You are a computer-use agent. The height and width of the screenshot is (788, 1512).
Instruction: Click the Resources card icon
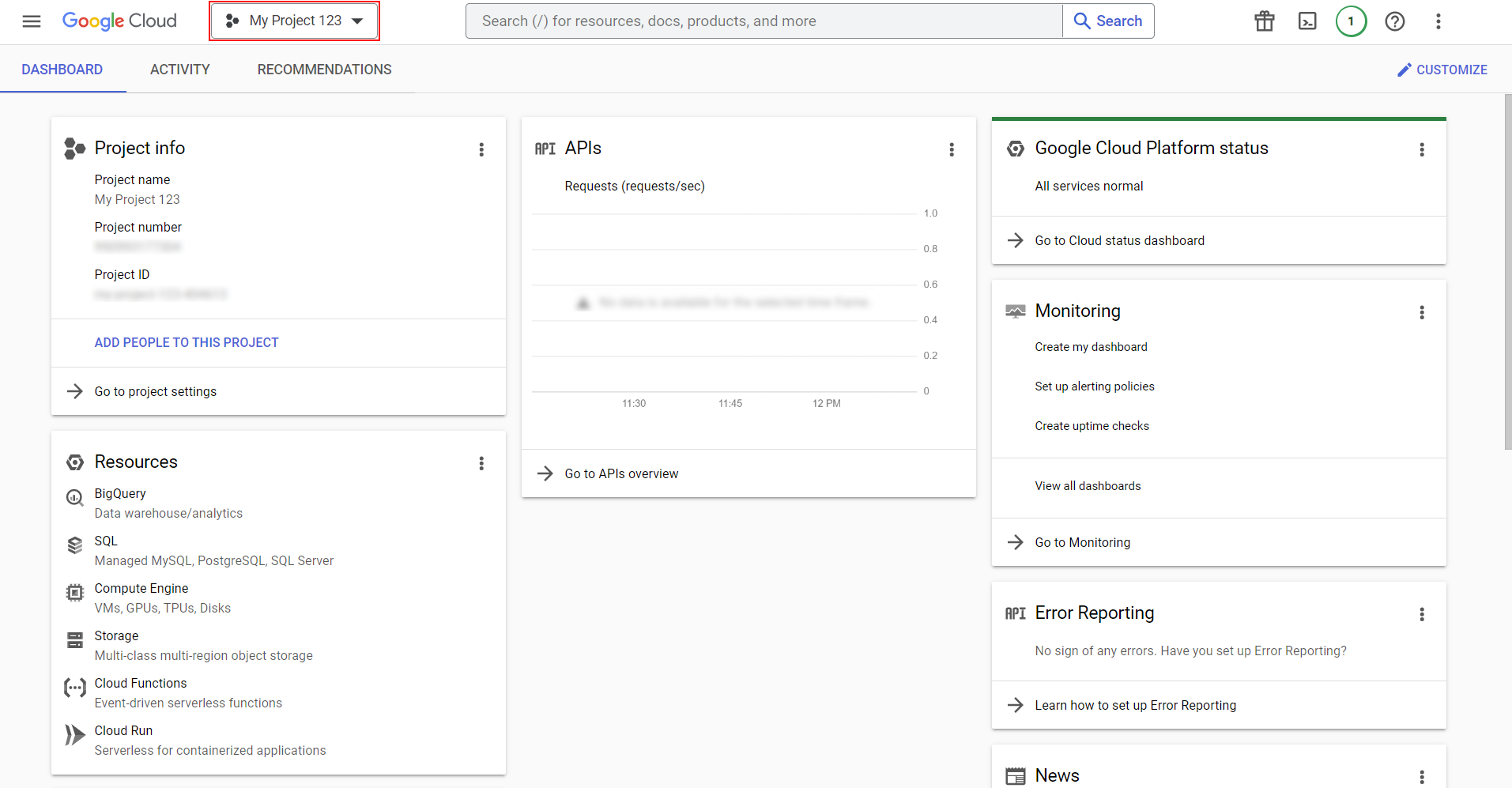click(75, 462)
